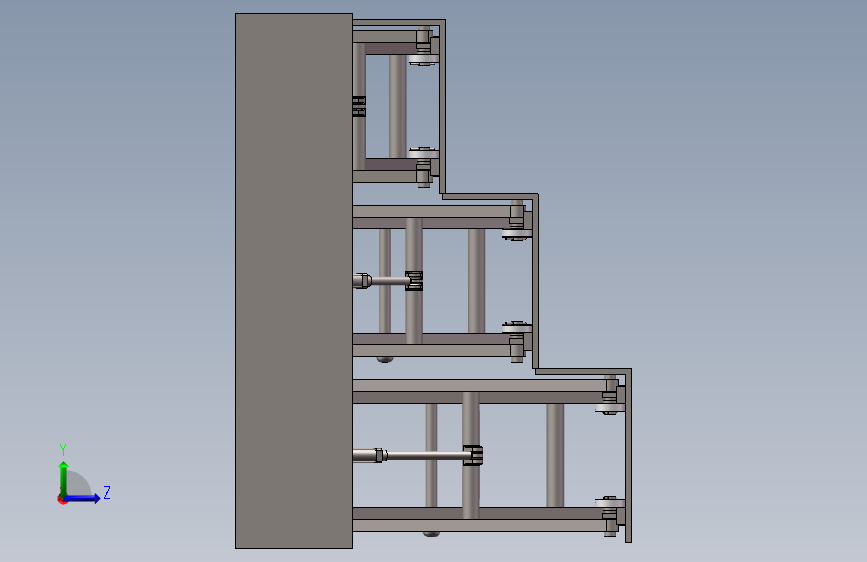
Task: Click the red origin ball of the triad
Action: [x=62, y=500]
